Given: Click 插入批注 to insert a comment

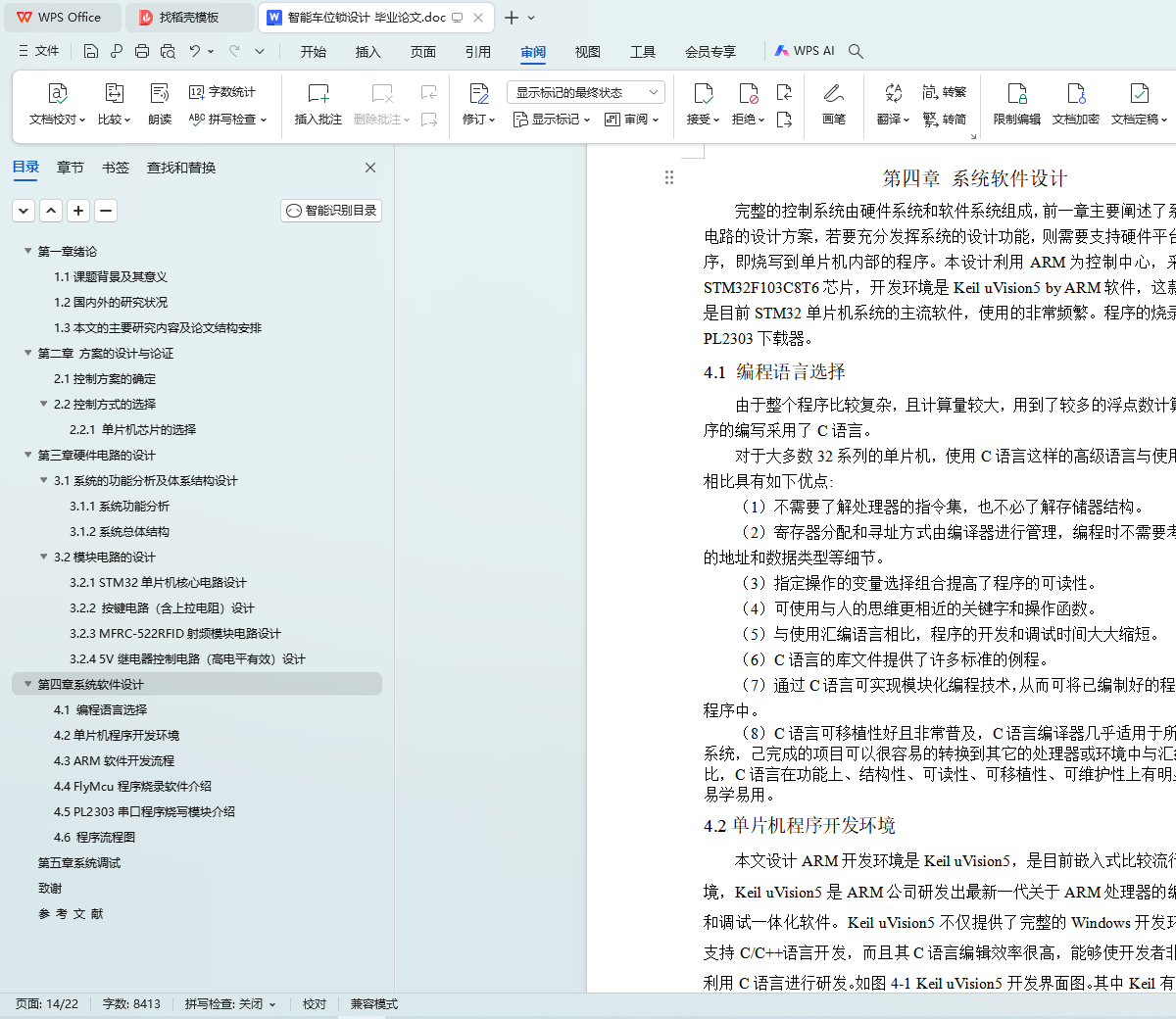Looking at the screenshot, I should (318, 104).
